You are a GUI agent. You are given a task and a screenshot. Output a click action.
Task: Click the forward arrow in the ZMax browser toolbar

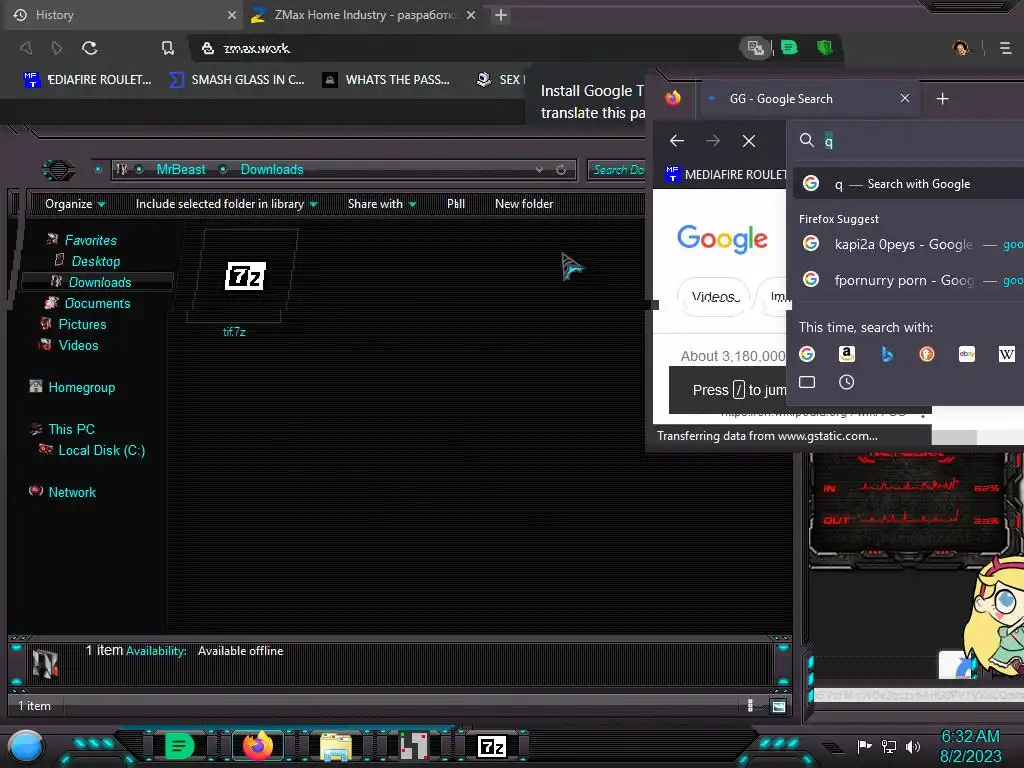[57, 48]
